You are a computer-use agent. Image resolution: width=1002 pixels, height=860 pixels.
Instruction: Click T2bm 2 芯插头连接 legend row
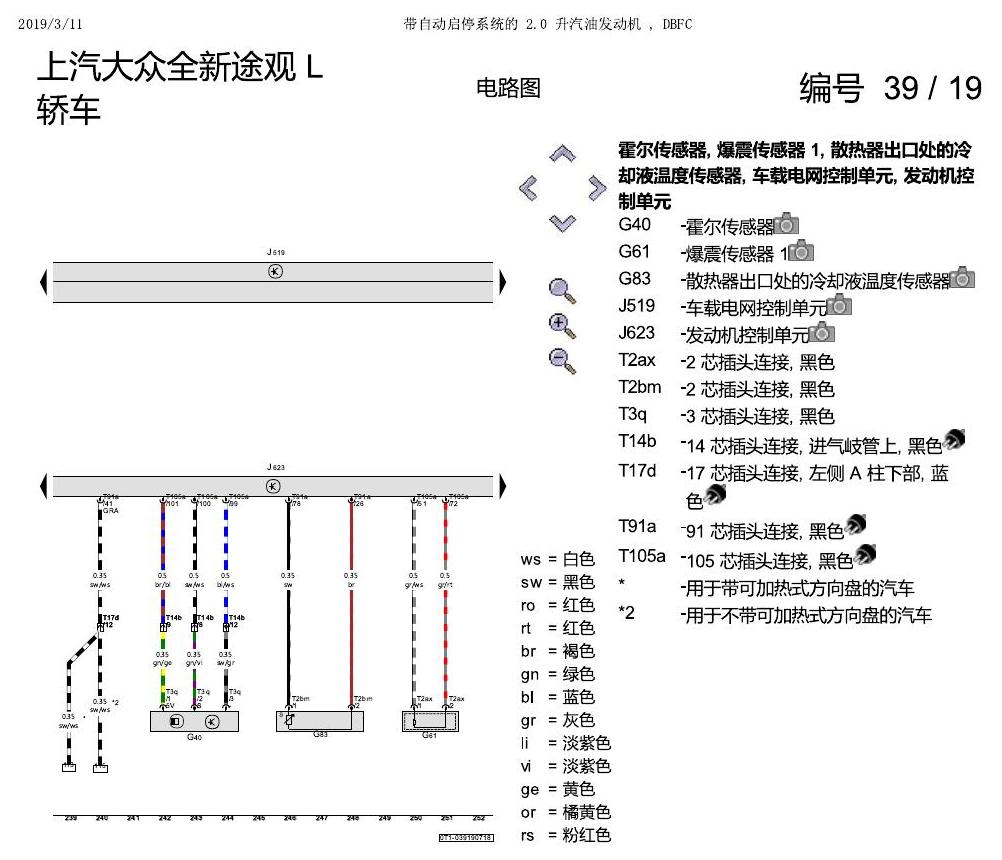tap(726, 388)
